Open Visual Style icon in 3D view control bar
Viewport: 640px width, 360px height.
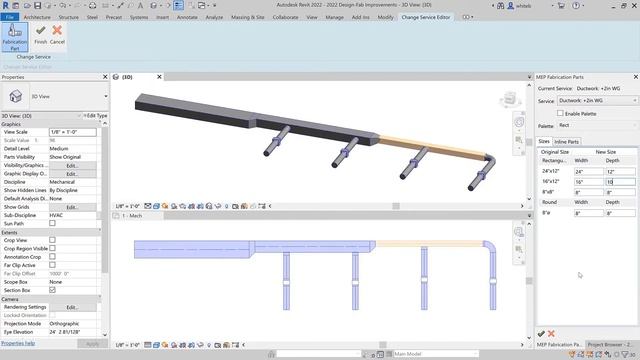tap(156, 206)
